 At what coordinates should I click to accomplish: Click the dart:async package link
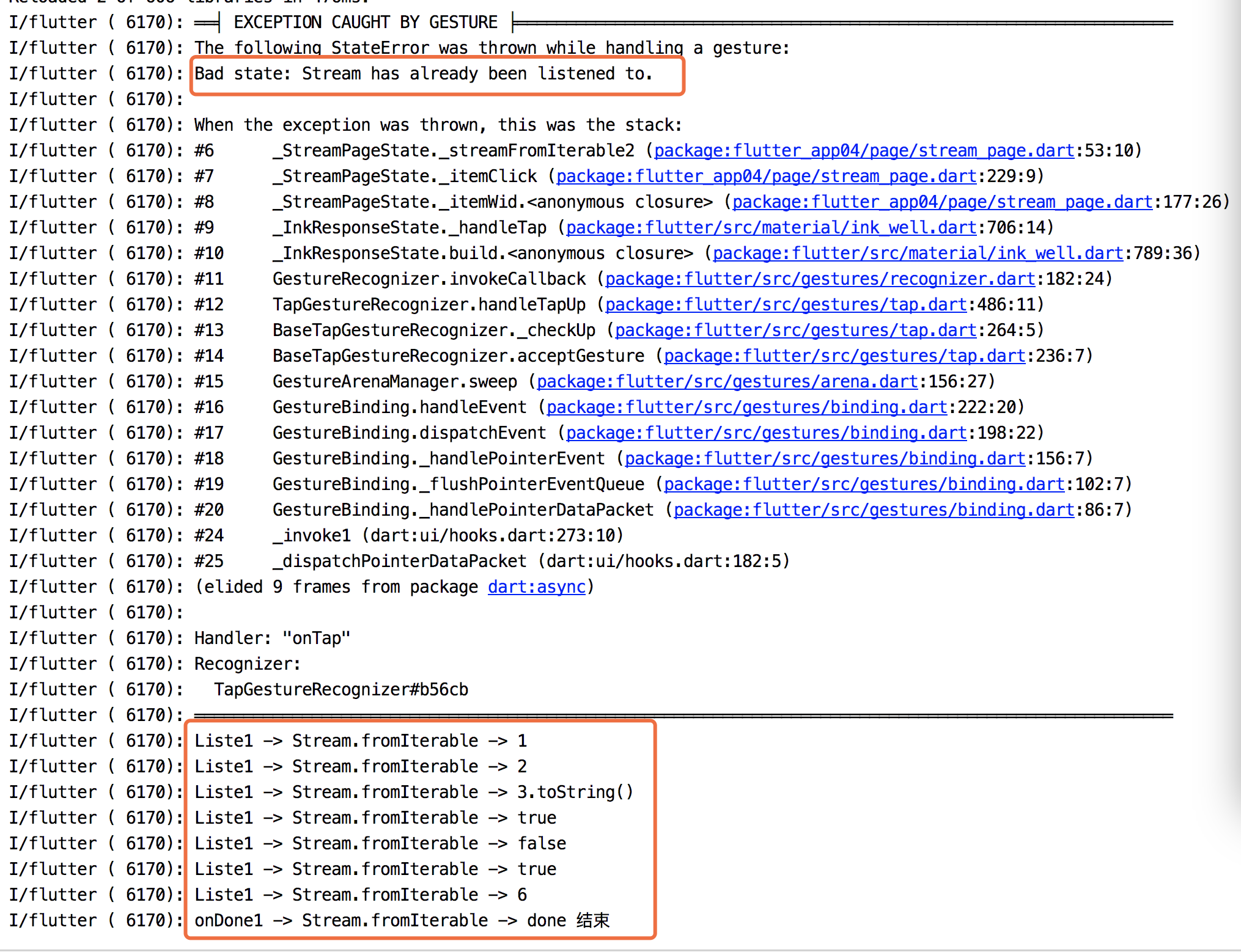pos(536,587)
